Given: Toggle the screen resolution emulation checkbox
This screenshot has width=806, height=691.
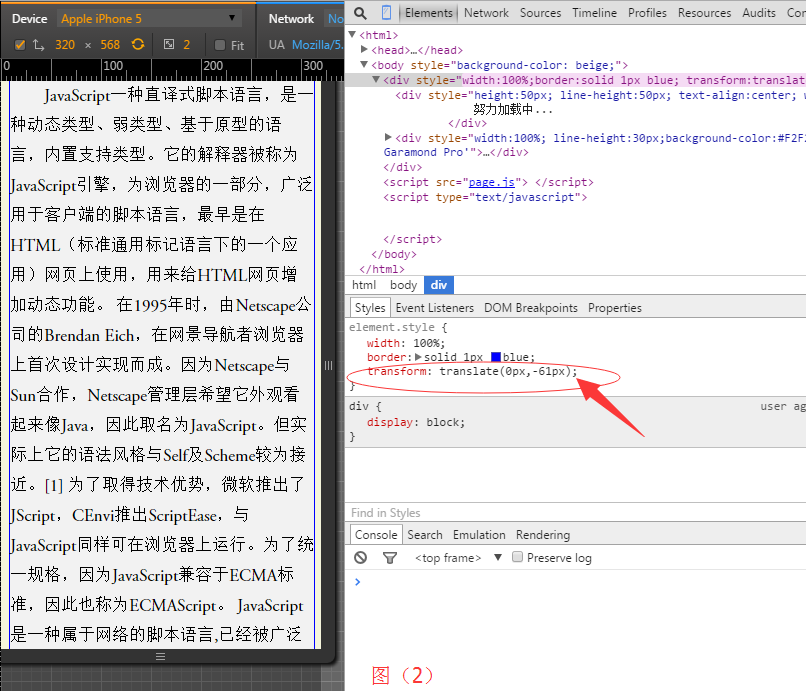Looking at the screenshot, I should 20,45.
